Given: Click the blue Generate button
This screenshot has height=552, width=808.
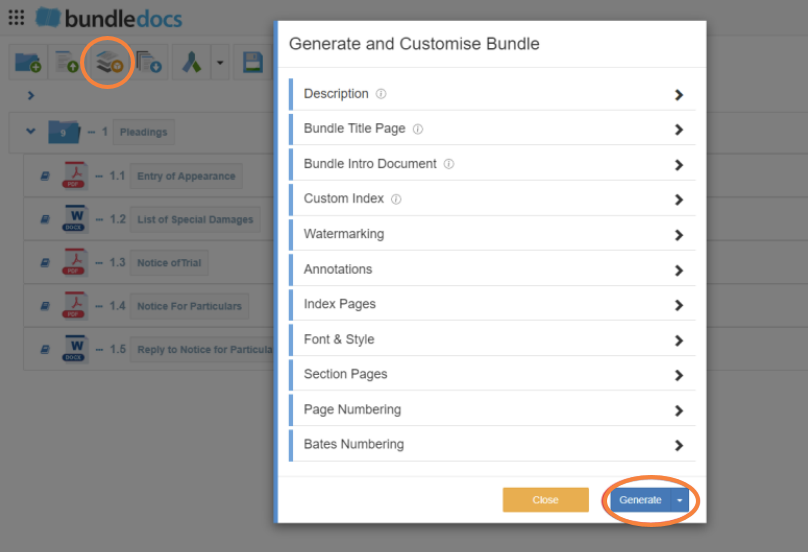Looking at the screenshot, I should [x=641, y=500].
